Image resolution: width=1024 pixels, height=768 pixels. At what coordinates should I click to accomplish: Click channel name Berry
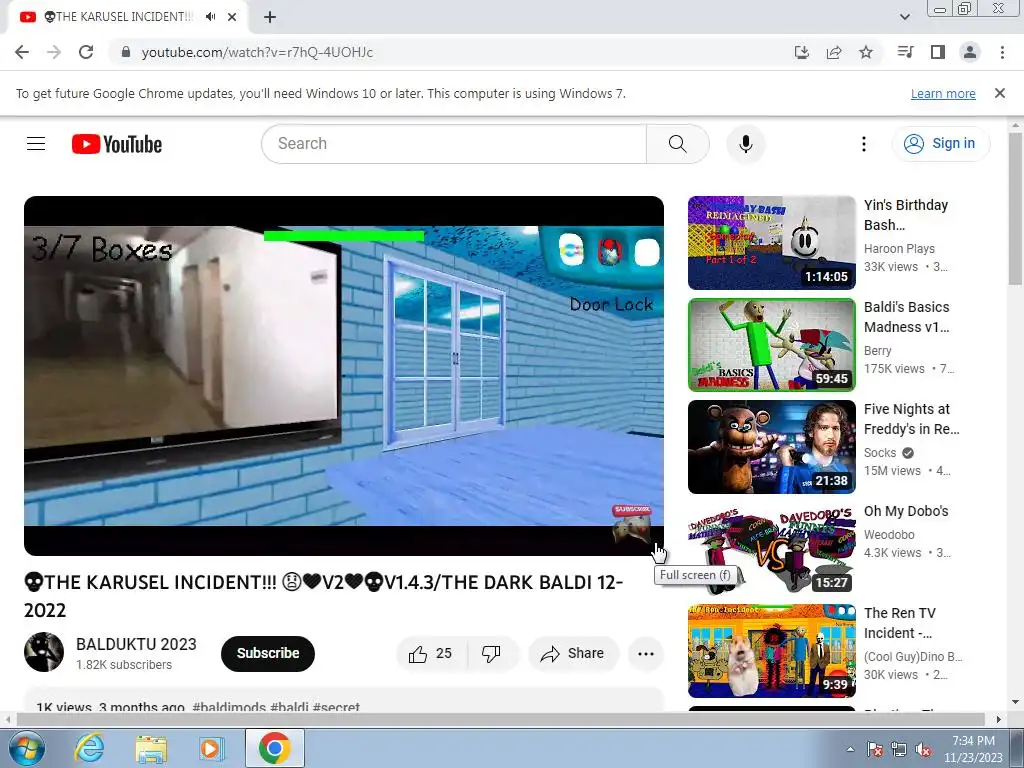877,351
